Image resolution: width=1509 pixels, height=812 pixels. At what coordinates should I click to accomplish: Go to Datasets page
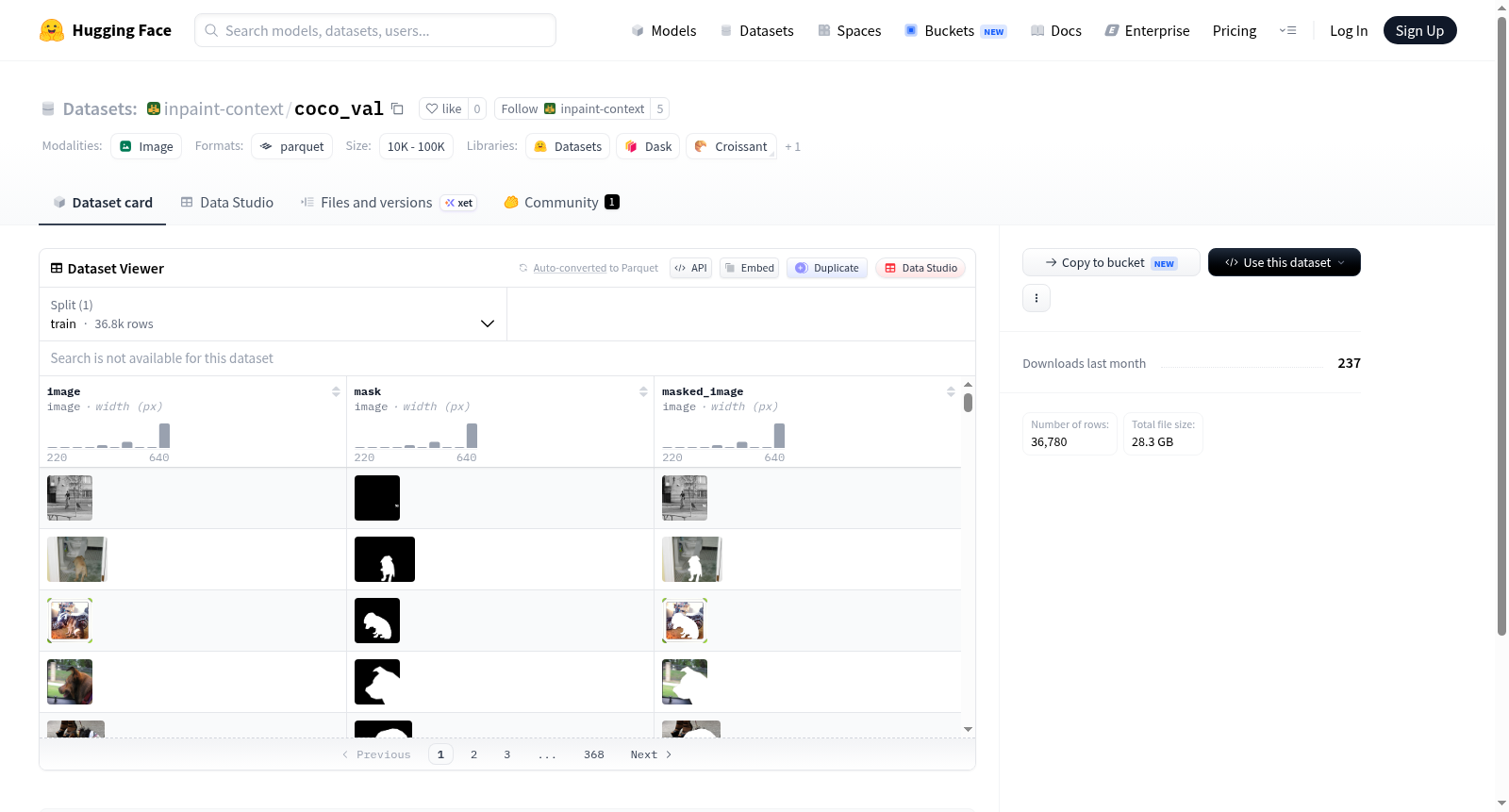tap(756, 30)
